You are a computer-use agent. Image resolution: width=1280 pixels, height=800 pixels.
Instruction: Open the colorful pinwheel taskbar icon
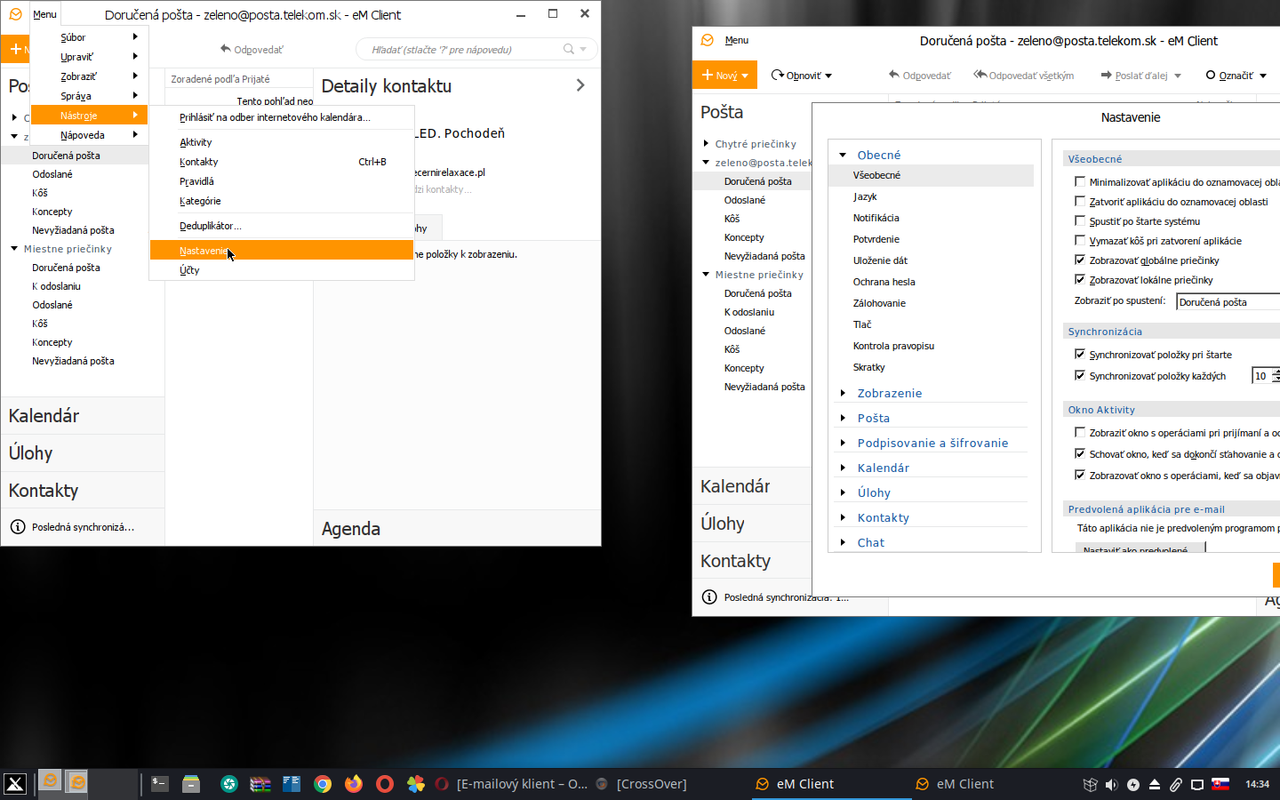point(416,784)
